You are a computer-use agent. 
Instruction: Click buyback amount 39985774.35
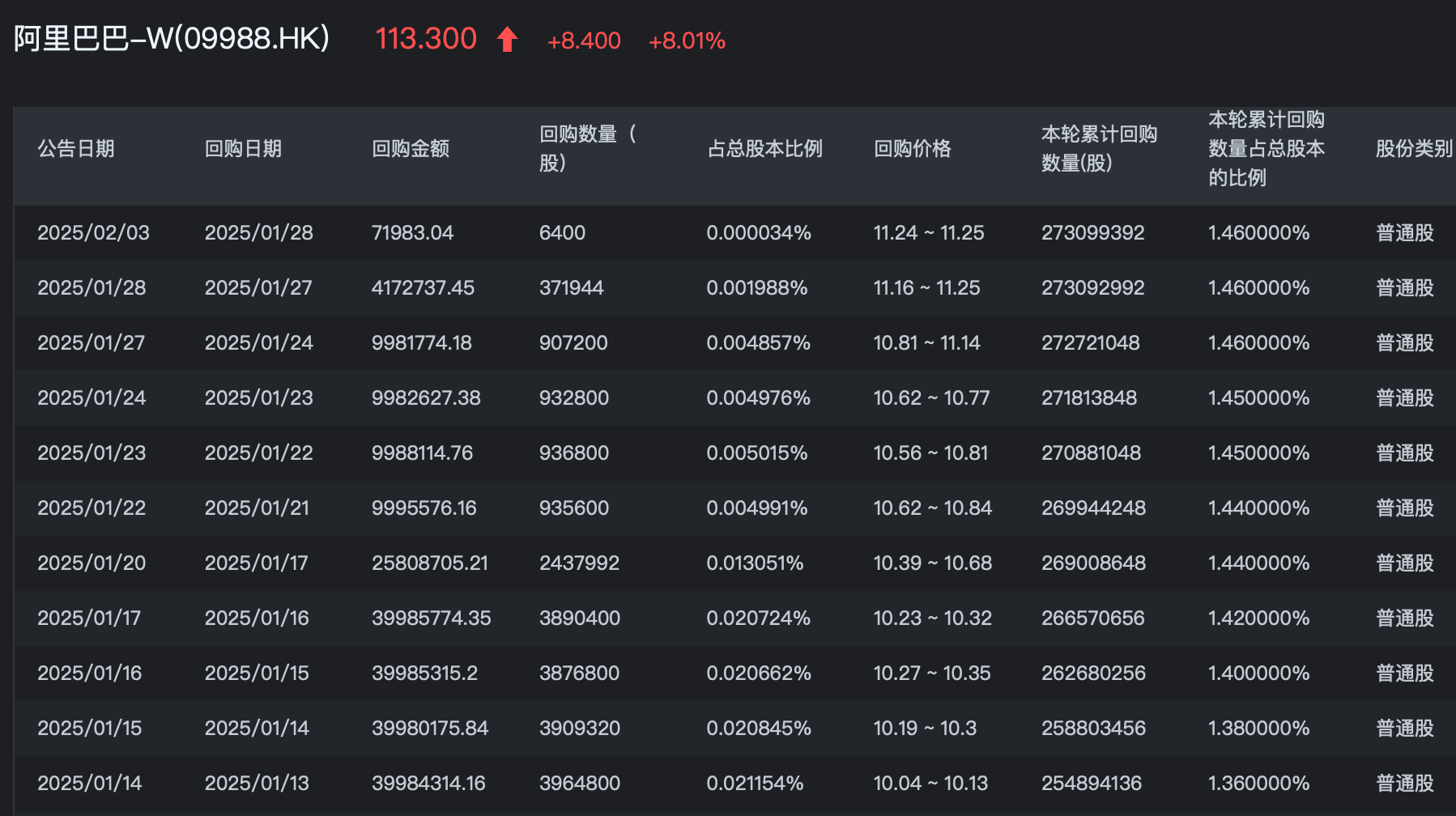tap(432, 618)
